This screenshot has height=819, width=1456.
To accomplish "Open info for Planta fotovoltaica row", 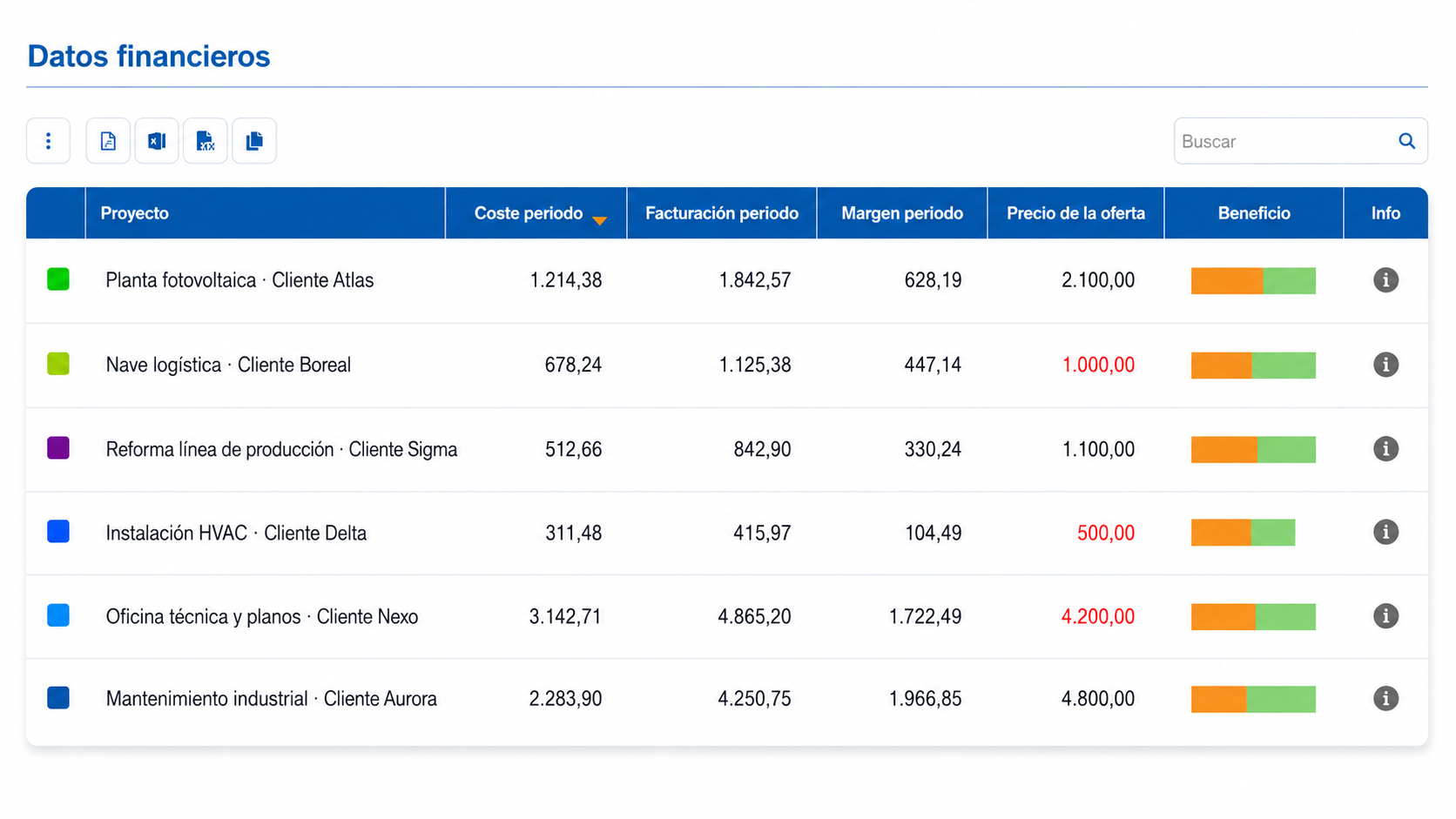I will pos(1385,280).
